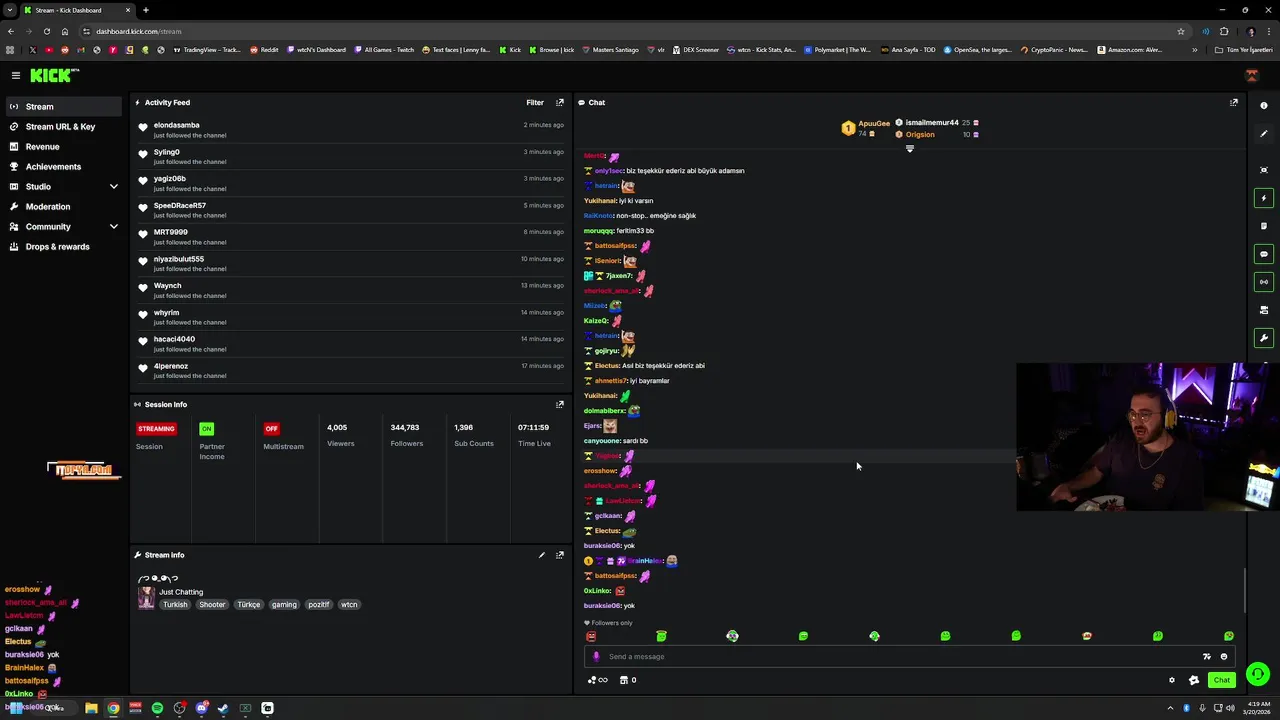The height and width of the screenshot is (720, 1280).
Task: Go to Stream URL & Key page
Action: click(x=60, y=126)
